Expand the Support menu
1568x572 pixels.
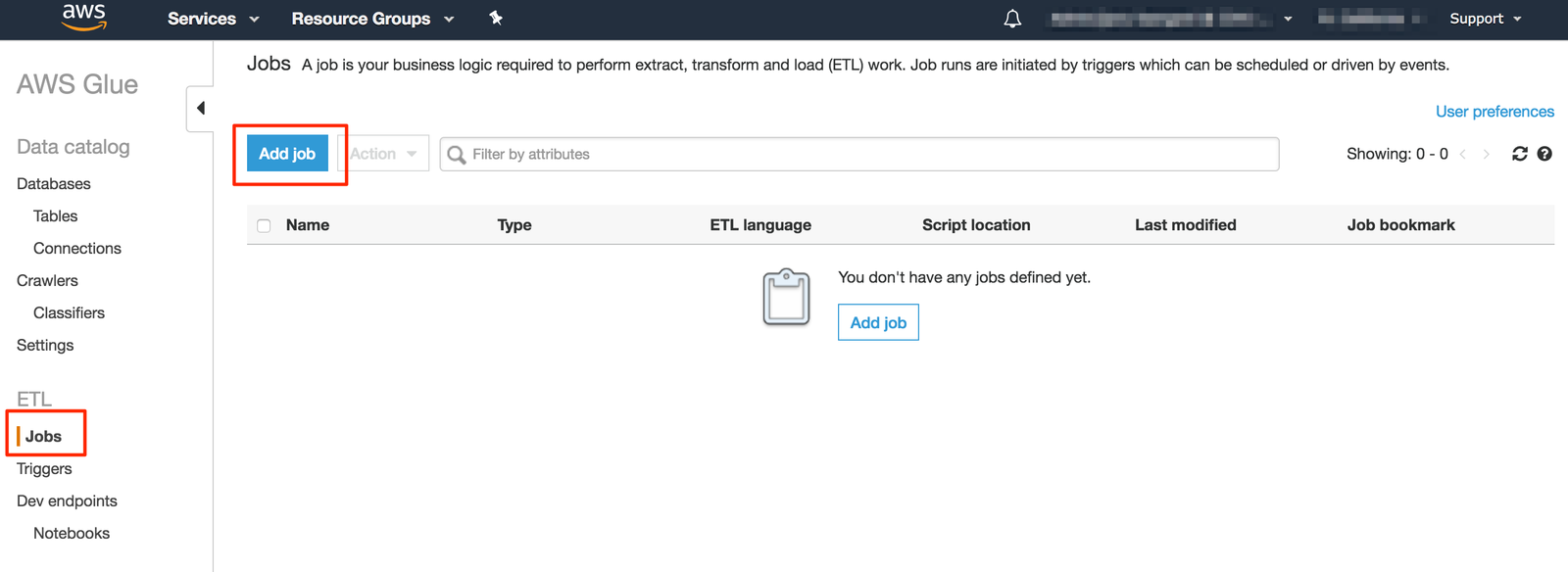click(1485, 19)
